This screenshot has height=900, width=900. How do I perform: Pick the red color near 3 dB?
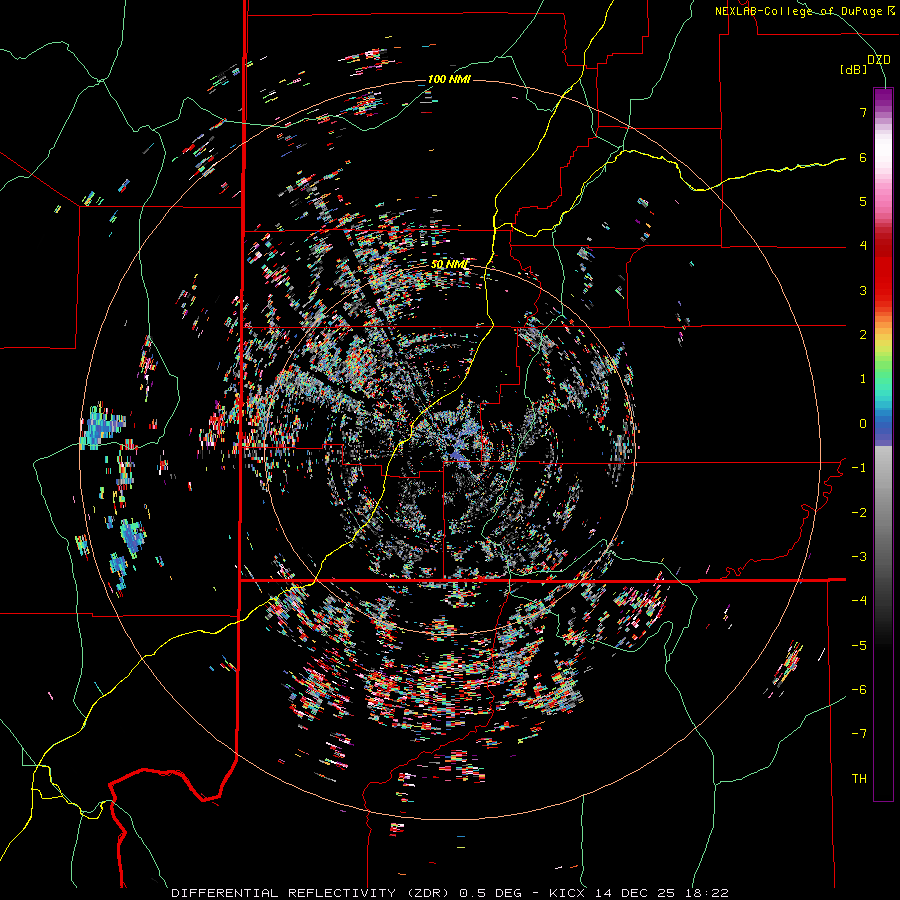click(883, 287)
